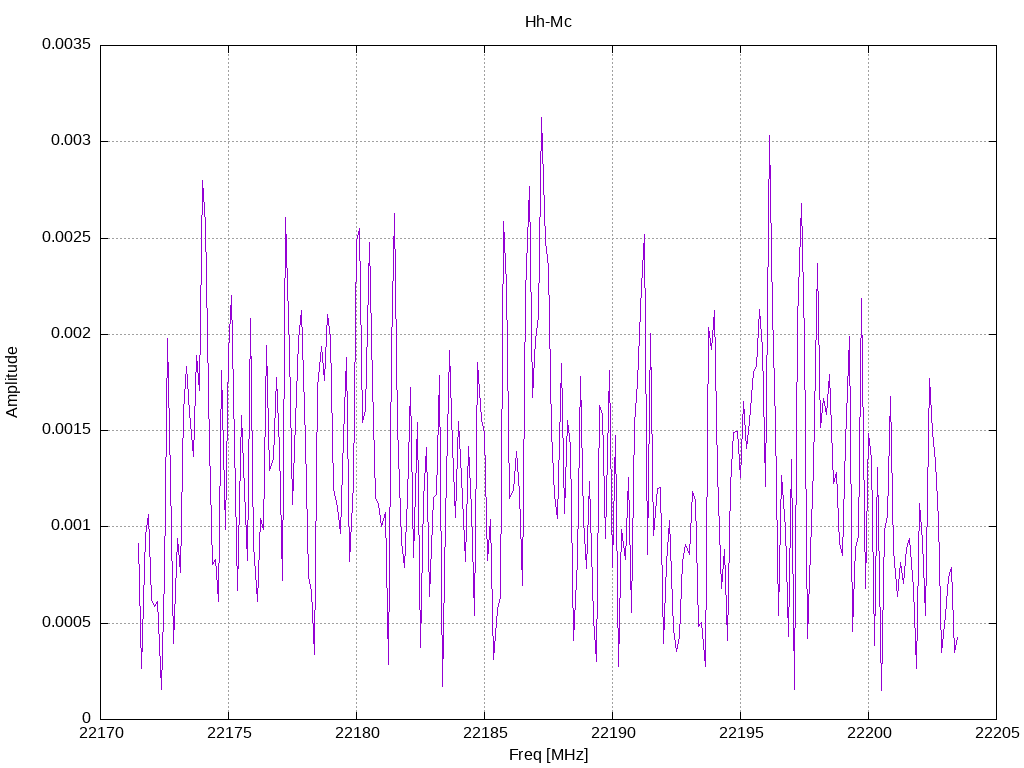Click the y-axis tick label 0.0035
The width and height of the screenshot is (1024, 768).
pos(67,44)
